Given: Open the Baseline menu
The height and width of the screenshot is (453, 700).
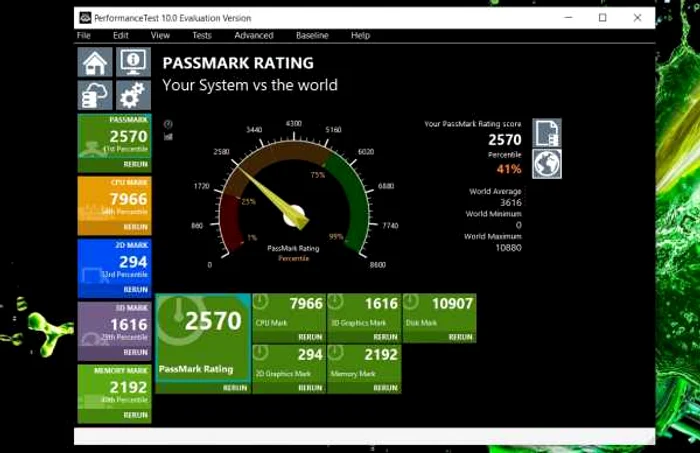Looking at the screenshot, I should coord(312,35).
